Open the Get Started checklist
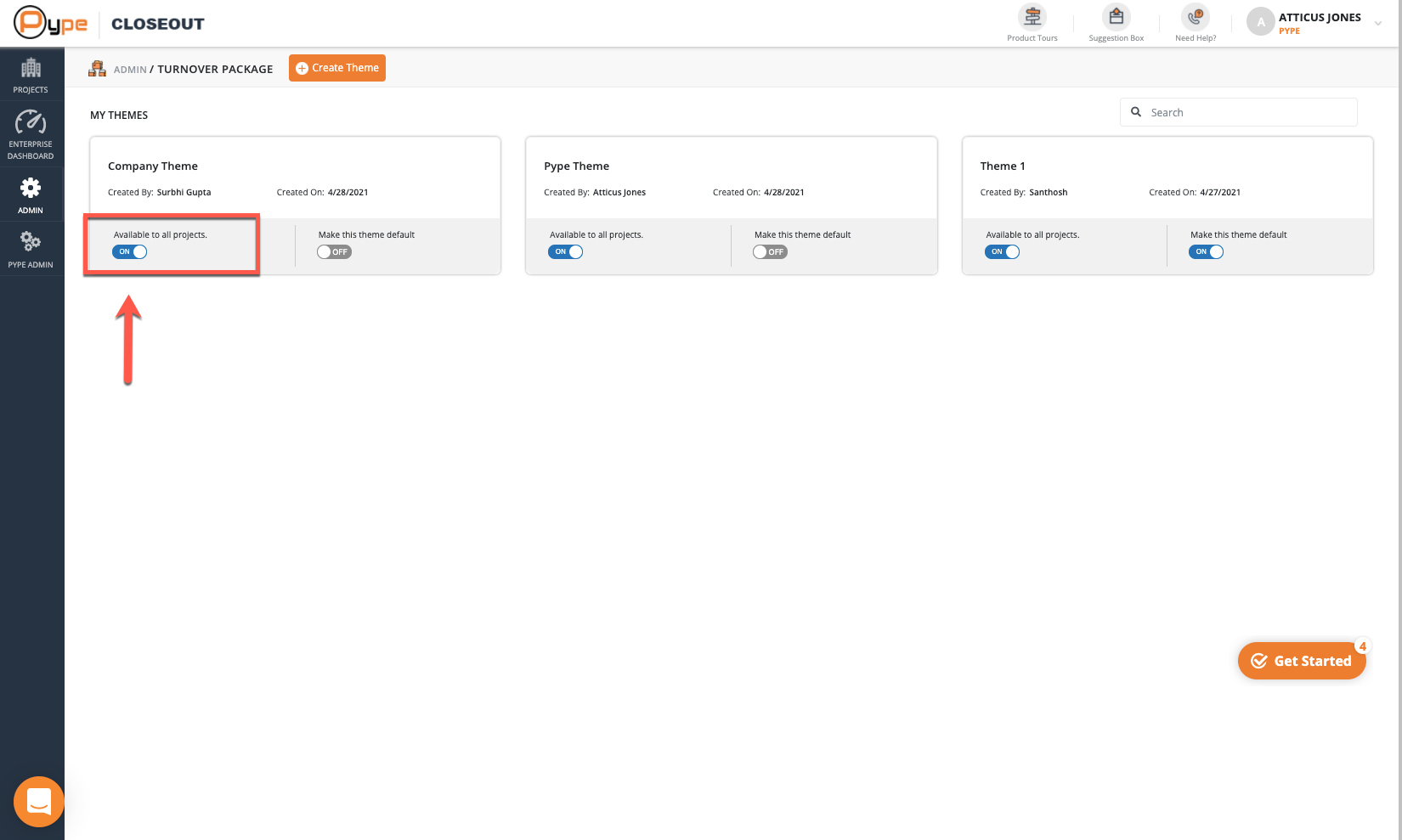This screenshot has height=840, width=1402. coord(1302,661)
